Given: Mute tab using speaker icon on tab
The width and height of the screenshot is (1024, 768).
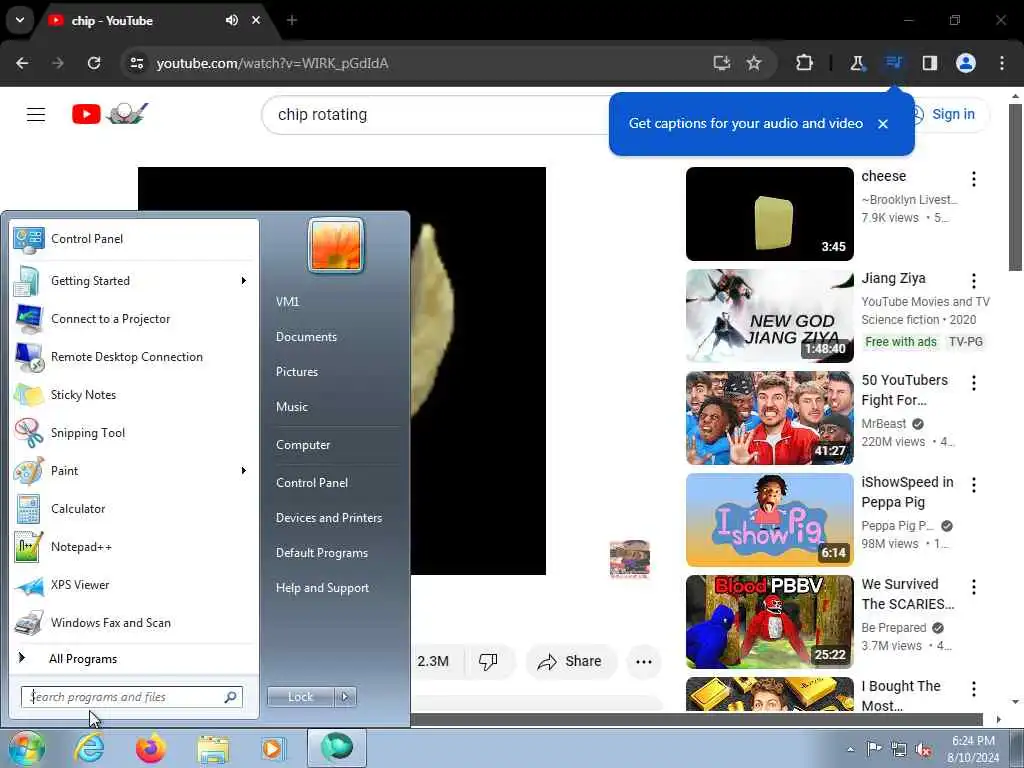Looking at the screenshot, I should [x=232, y=20].
